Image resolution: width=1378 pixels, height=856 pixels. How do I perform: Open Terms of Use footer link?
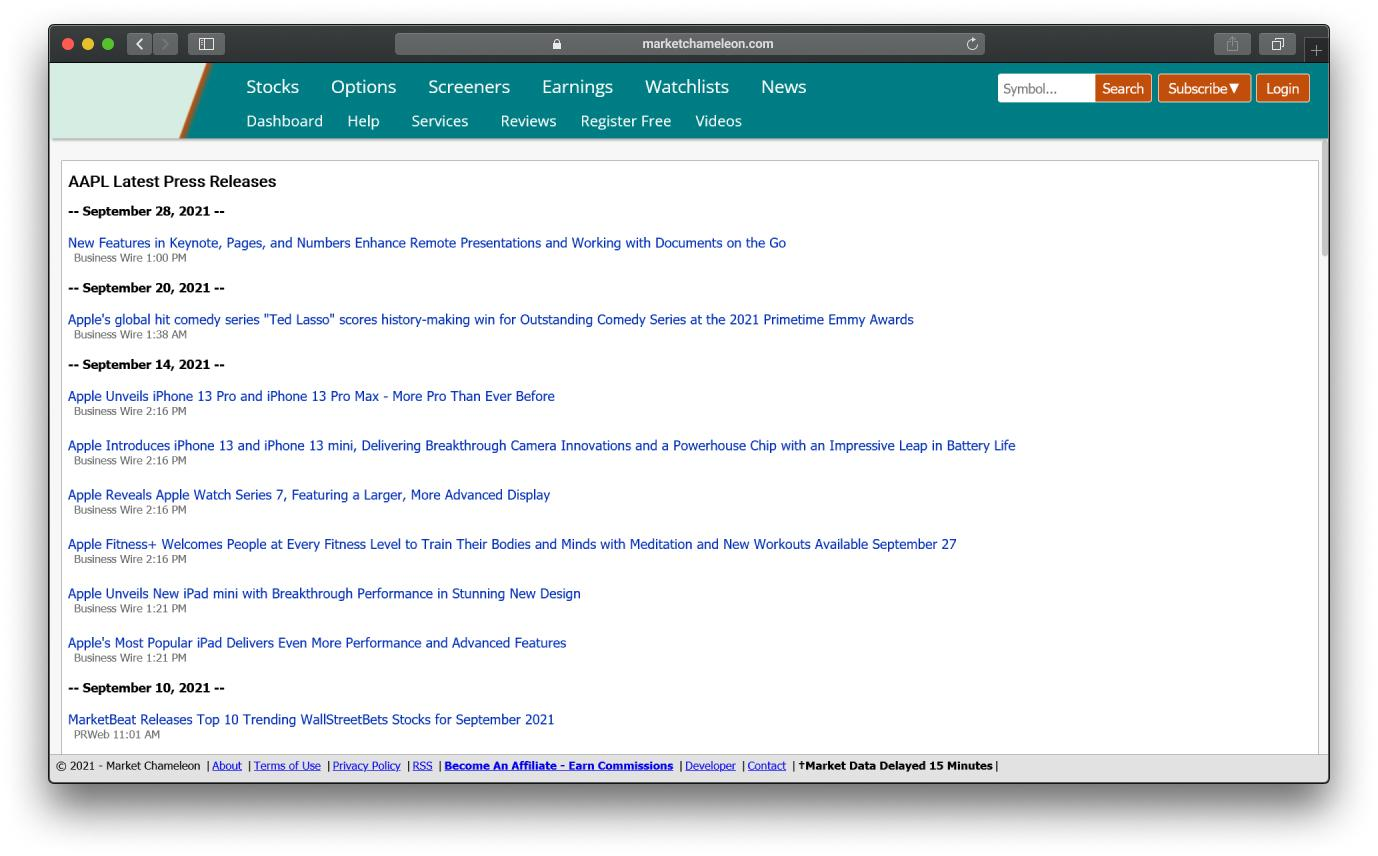click(x=287, y=766)
